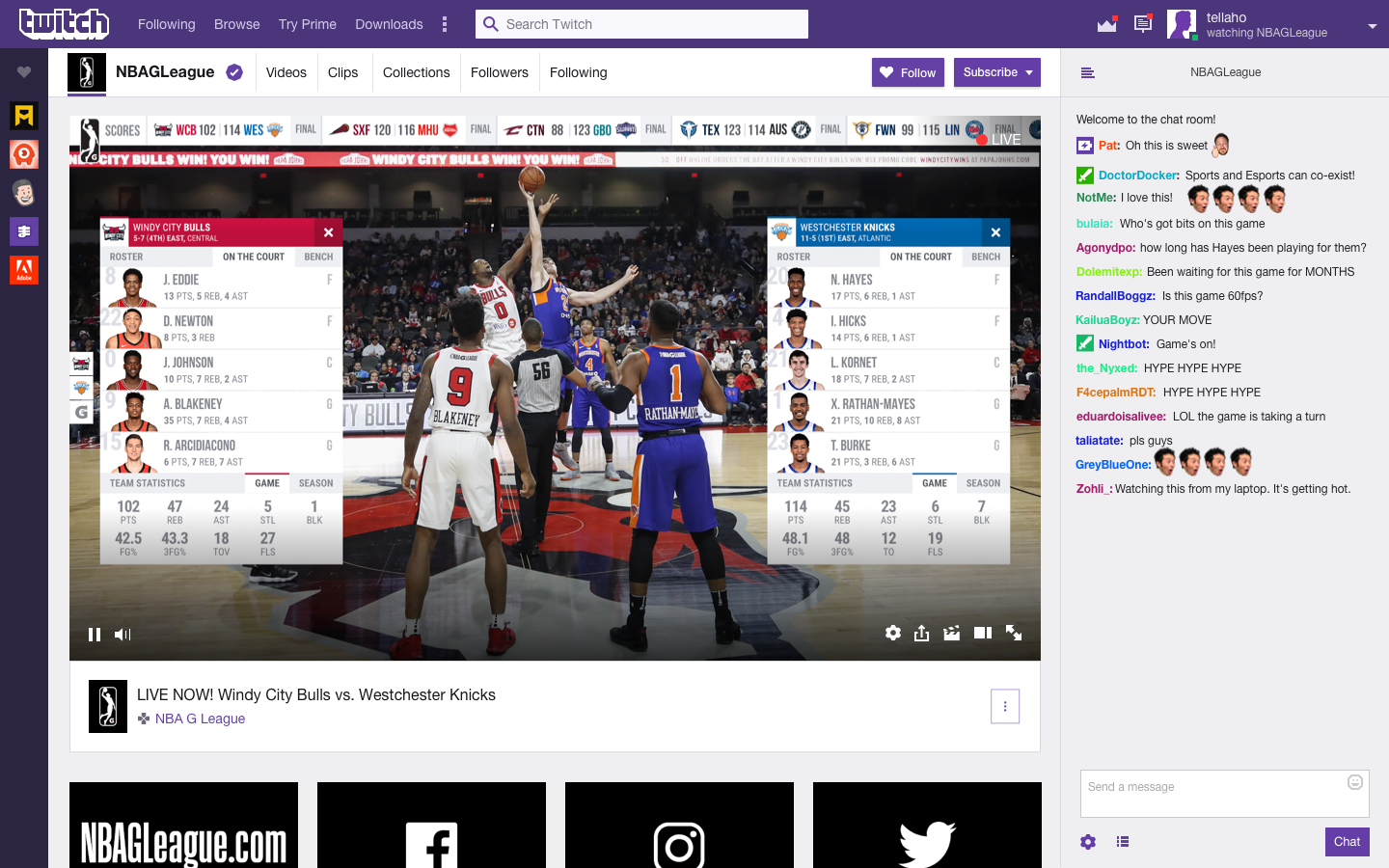
Task: Click DoctorDocker username in chat
Action: pos(1138,176)
